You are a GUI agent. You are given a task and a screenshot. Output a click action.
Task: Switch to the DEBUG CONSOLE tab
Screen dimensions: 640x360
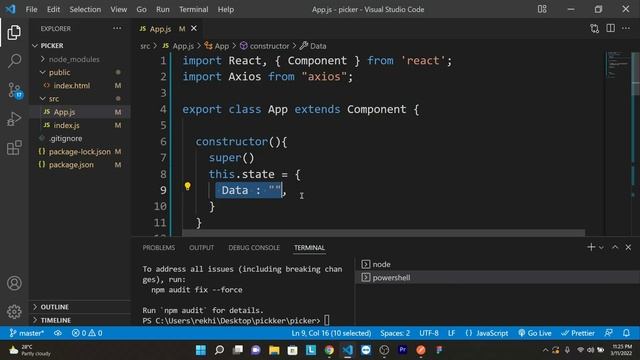click(x=254, y=247)
